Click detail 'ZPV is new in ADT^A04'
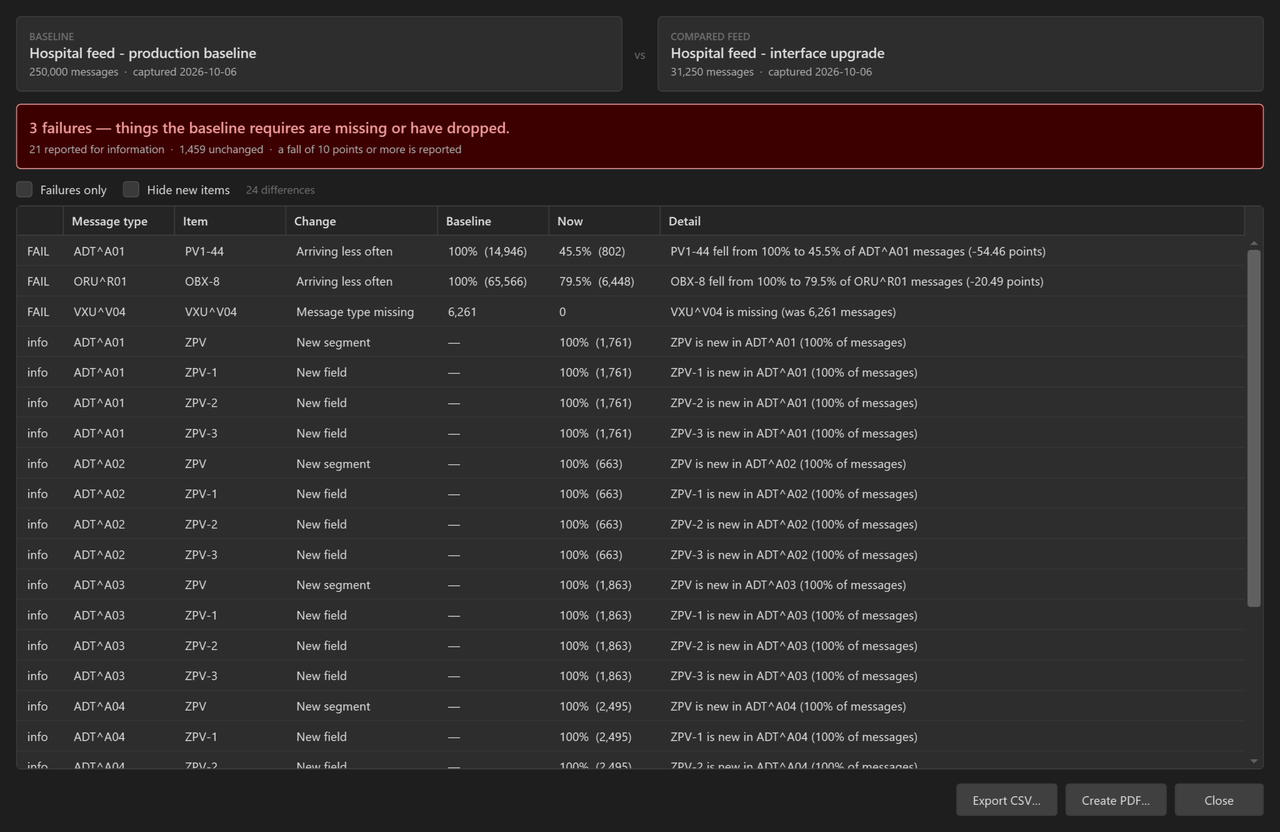 (x=788, y=706)
